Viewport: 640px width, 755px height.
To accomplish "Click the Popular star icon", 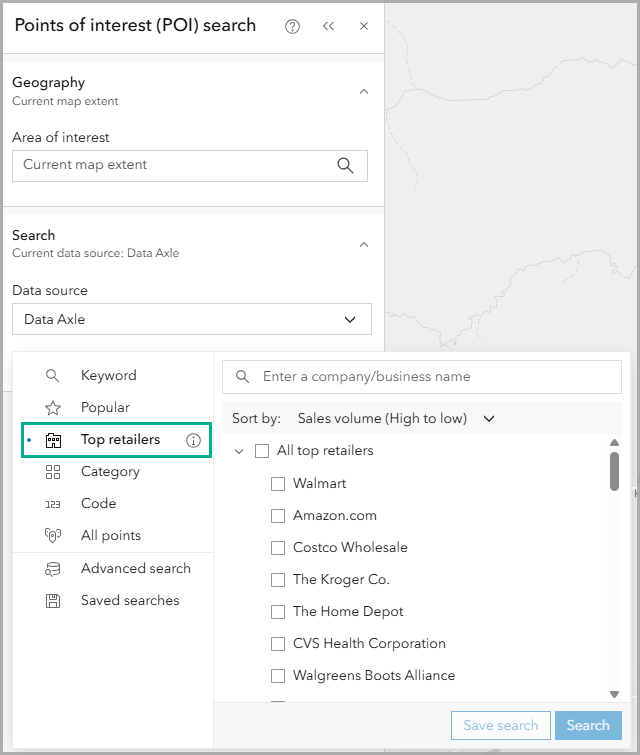I will click(x=52, y=408).
